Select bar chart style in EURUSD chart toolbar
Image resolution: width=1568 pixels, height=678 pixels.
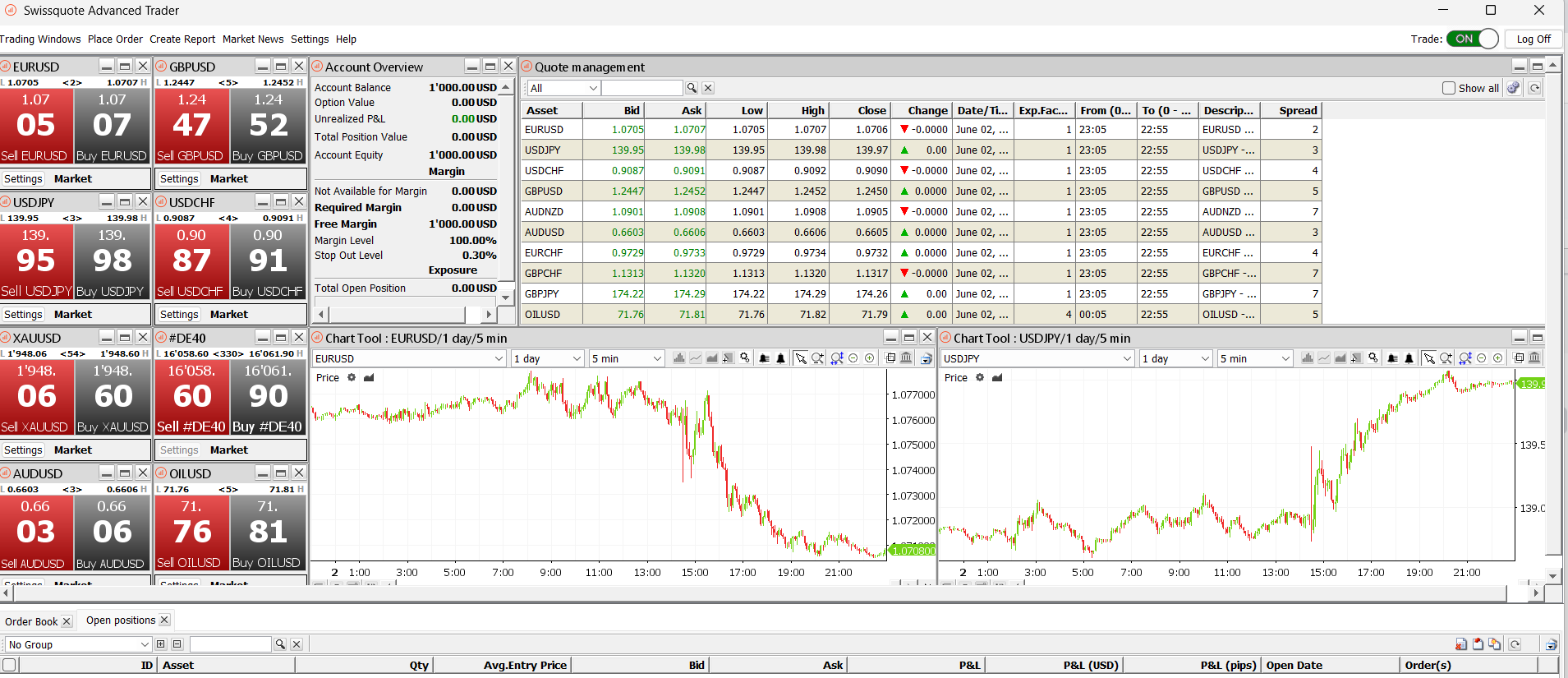point(679,358)
